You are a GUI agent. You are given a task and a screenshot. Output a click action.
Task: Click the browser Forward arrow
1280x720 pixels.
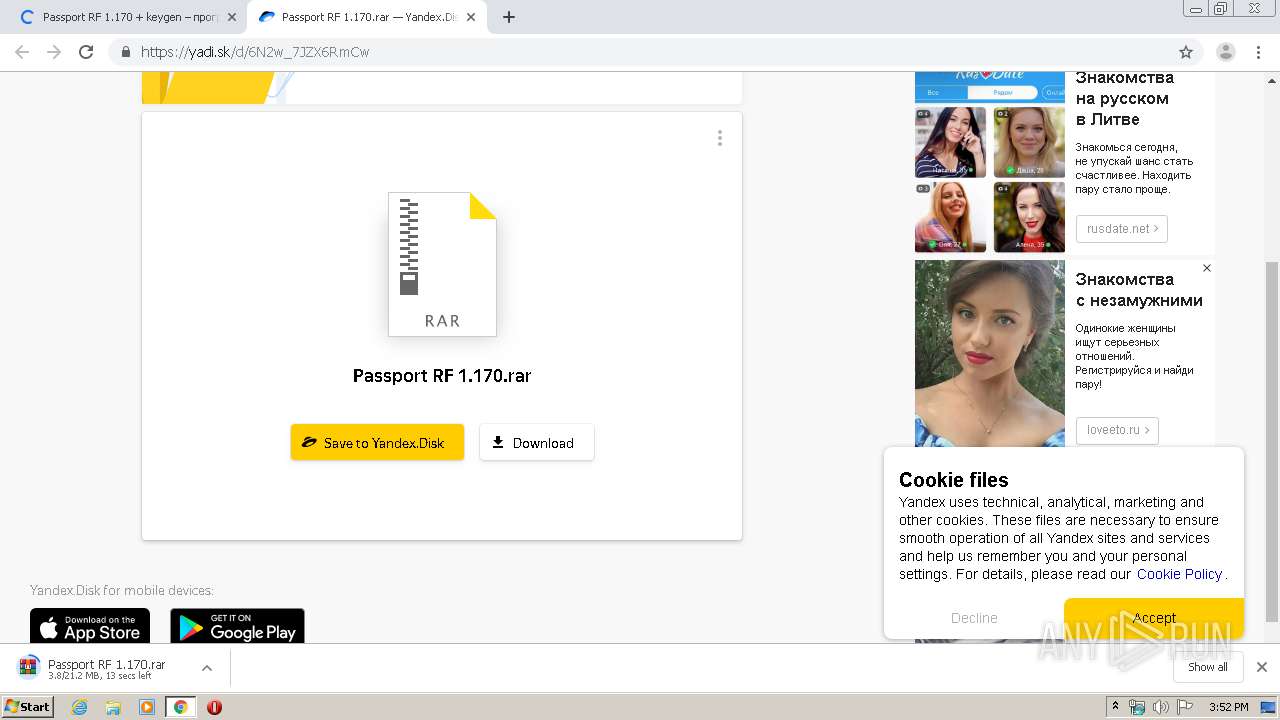coord(54,52)
